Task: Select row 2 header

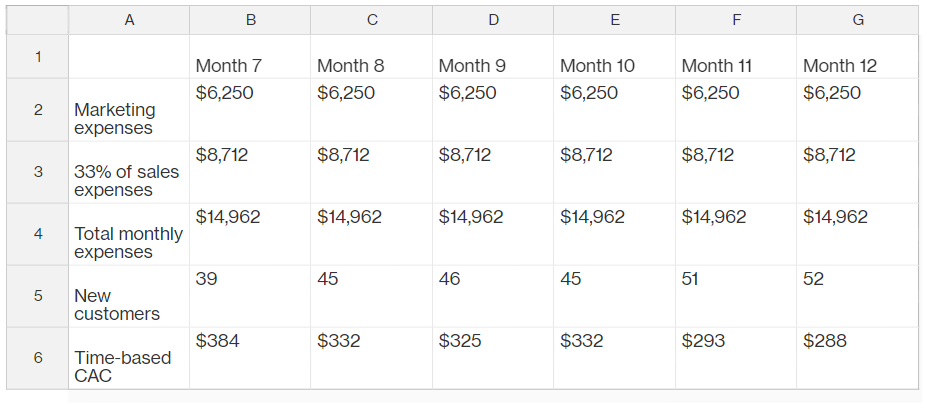Action: 38,110
